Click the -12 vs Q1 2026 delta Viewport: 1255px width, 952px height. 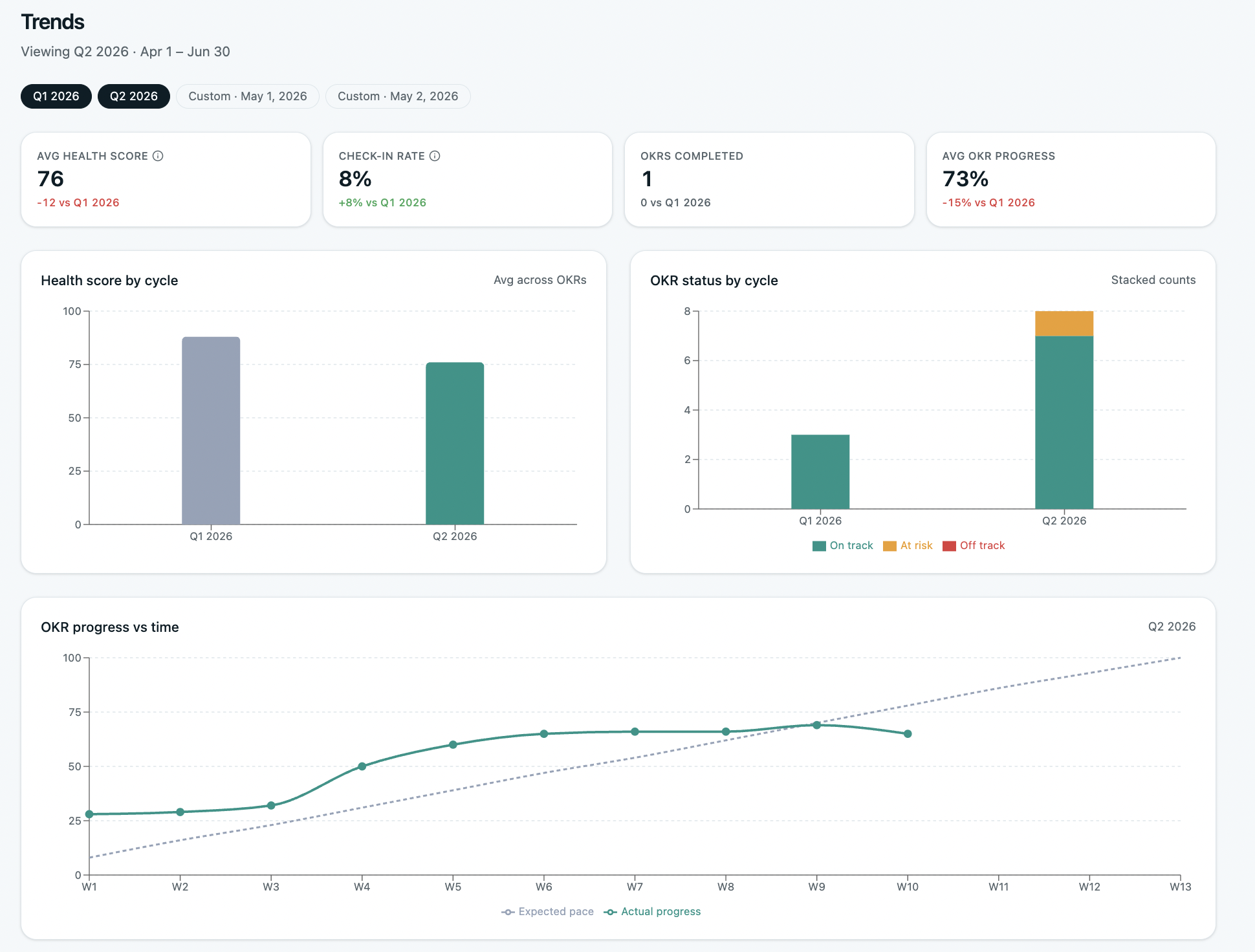[78, 202]
